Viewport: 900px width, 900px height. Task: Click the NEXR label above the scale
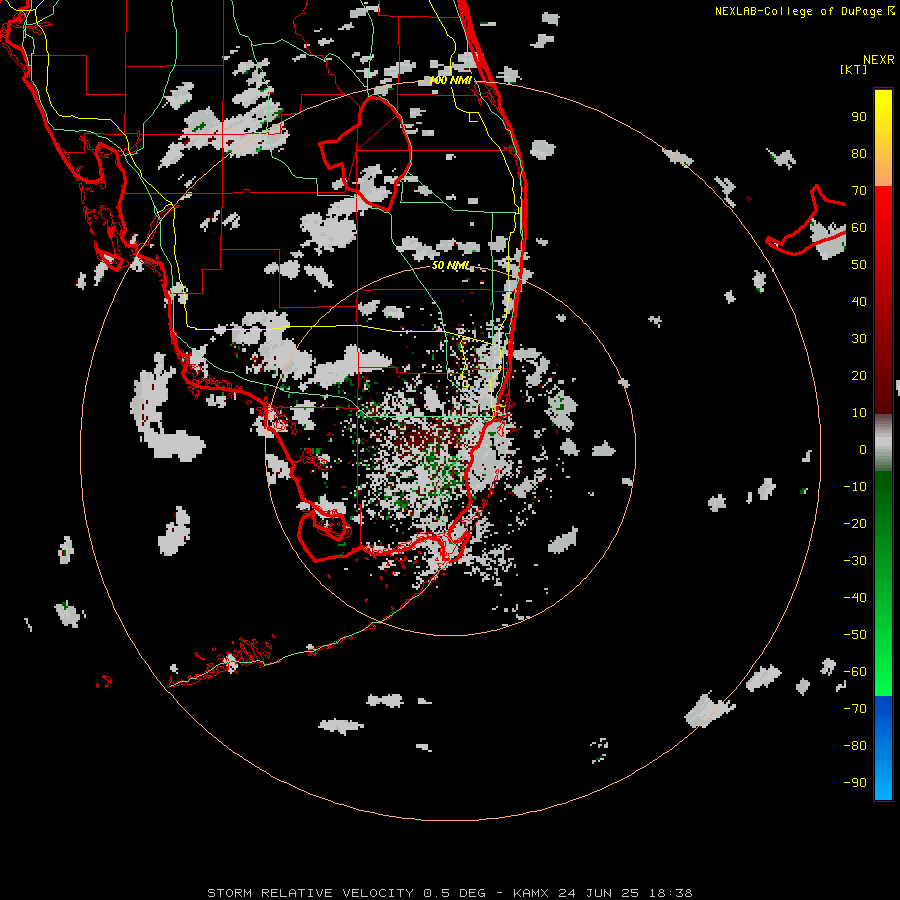point(879,60)
